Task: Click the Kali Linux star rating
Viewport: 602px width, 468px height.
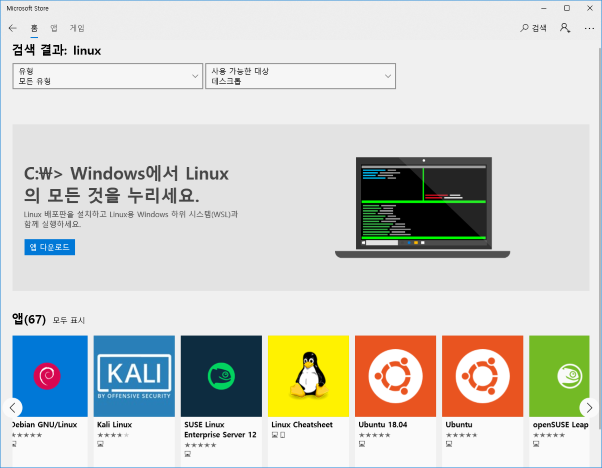Action: tap(113, 435)
